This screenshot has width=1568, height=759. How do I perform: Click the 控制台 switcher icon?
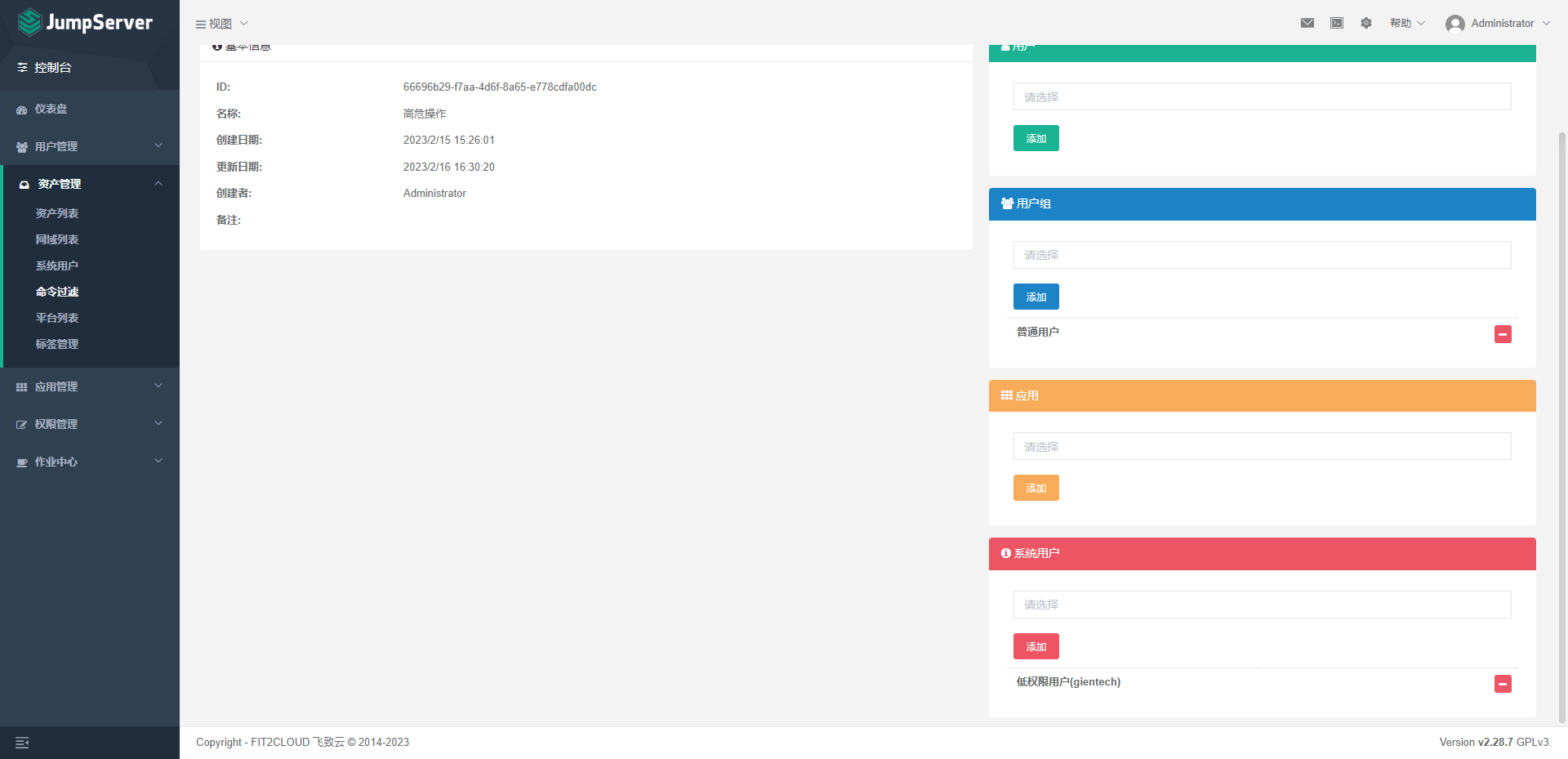coord(23,68)
